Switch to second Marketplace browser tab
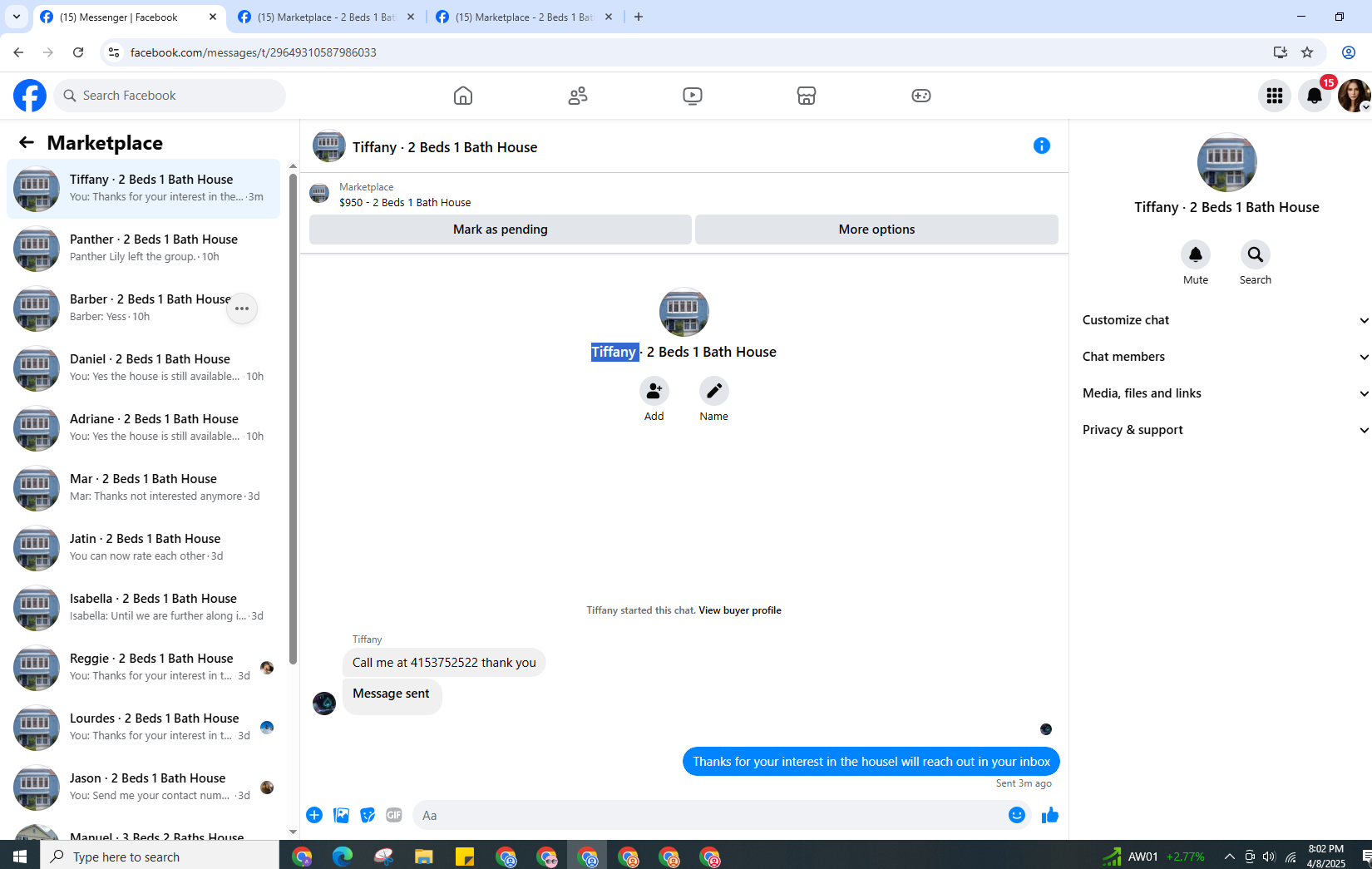This screenshot has height=869, width=1372. 326,17
